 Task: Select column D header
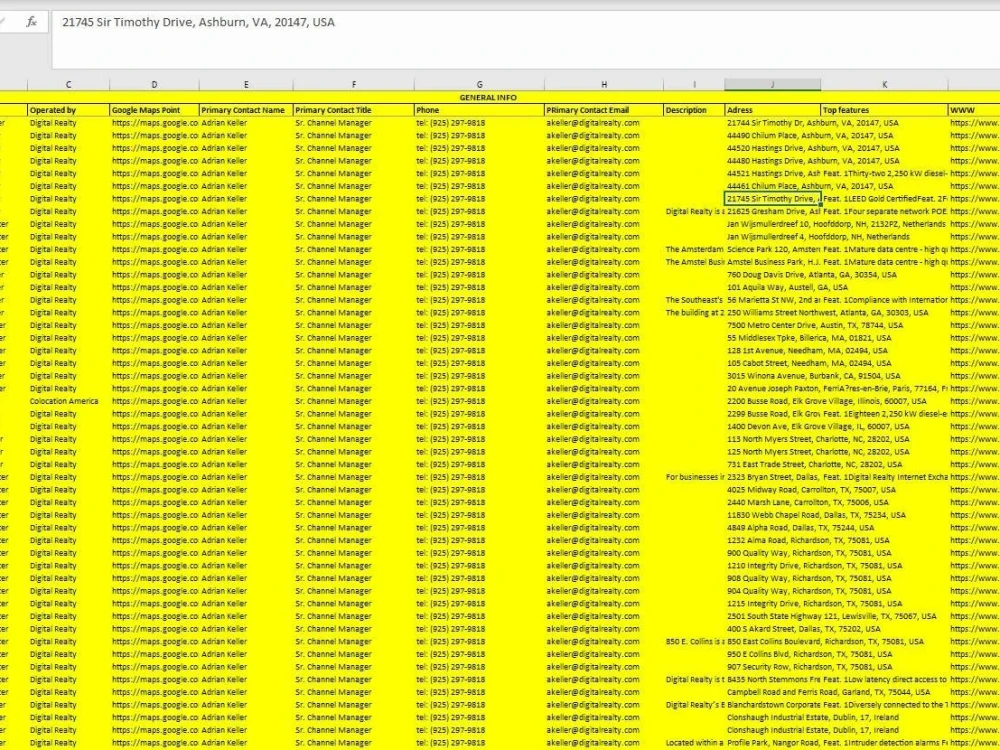coord(154,84)
